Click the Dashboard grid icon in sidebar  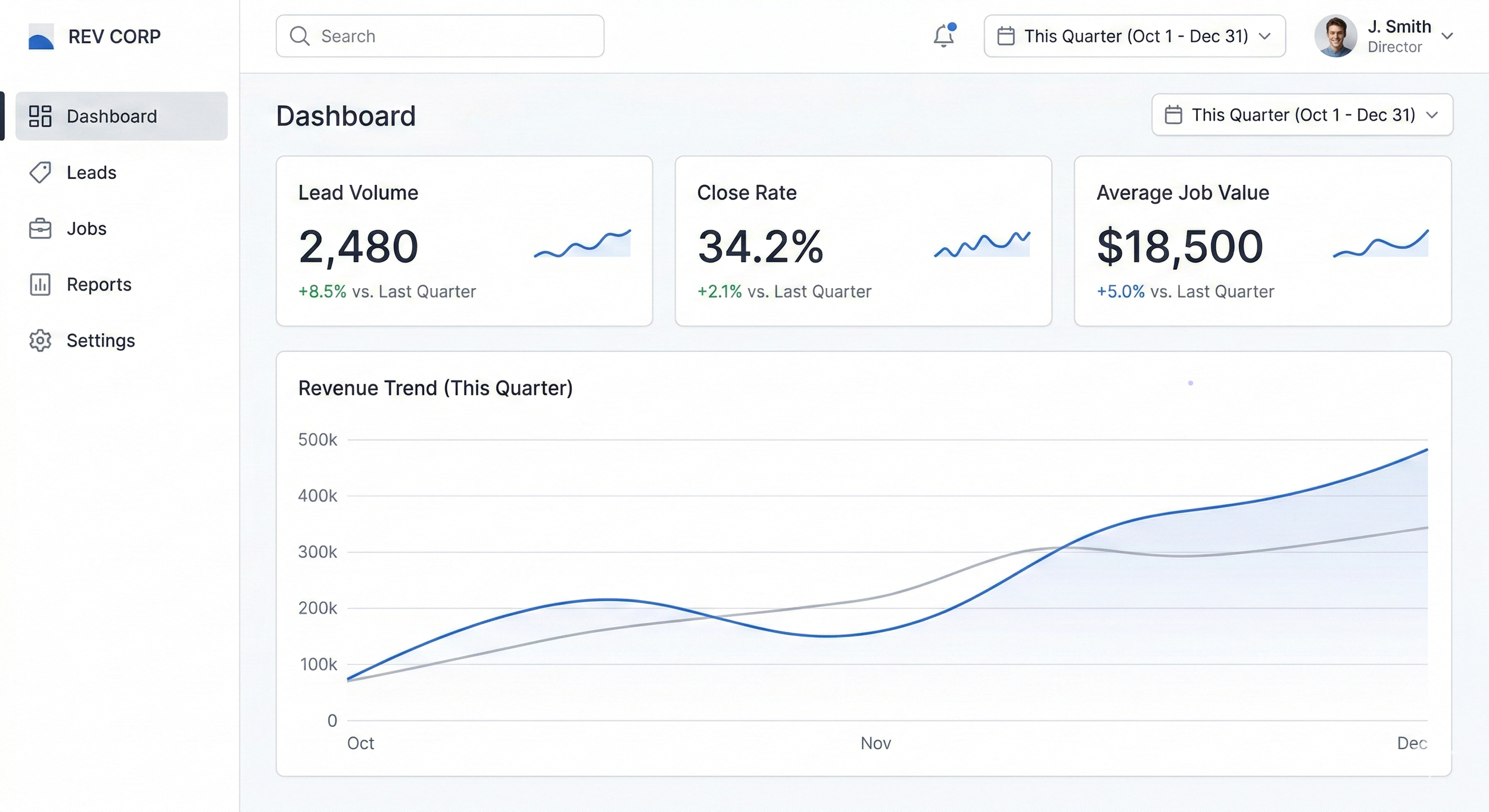pyautogui.click(x=41, y=116)
